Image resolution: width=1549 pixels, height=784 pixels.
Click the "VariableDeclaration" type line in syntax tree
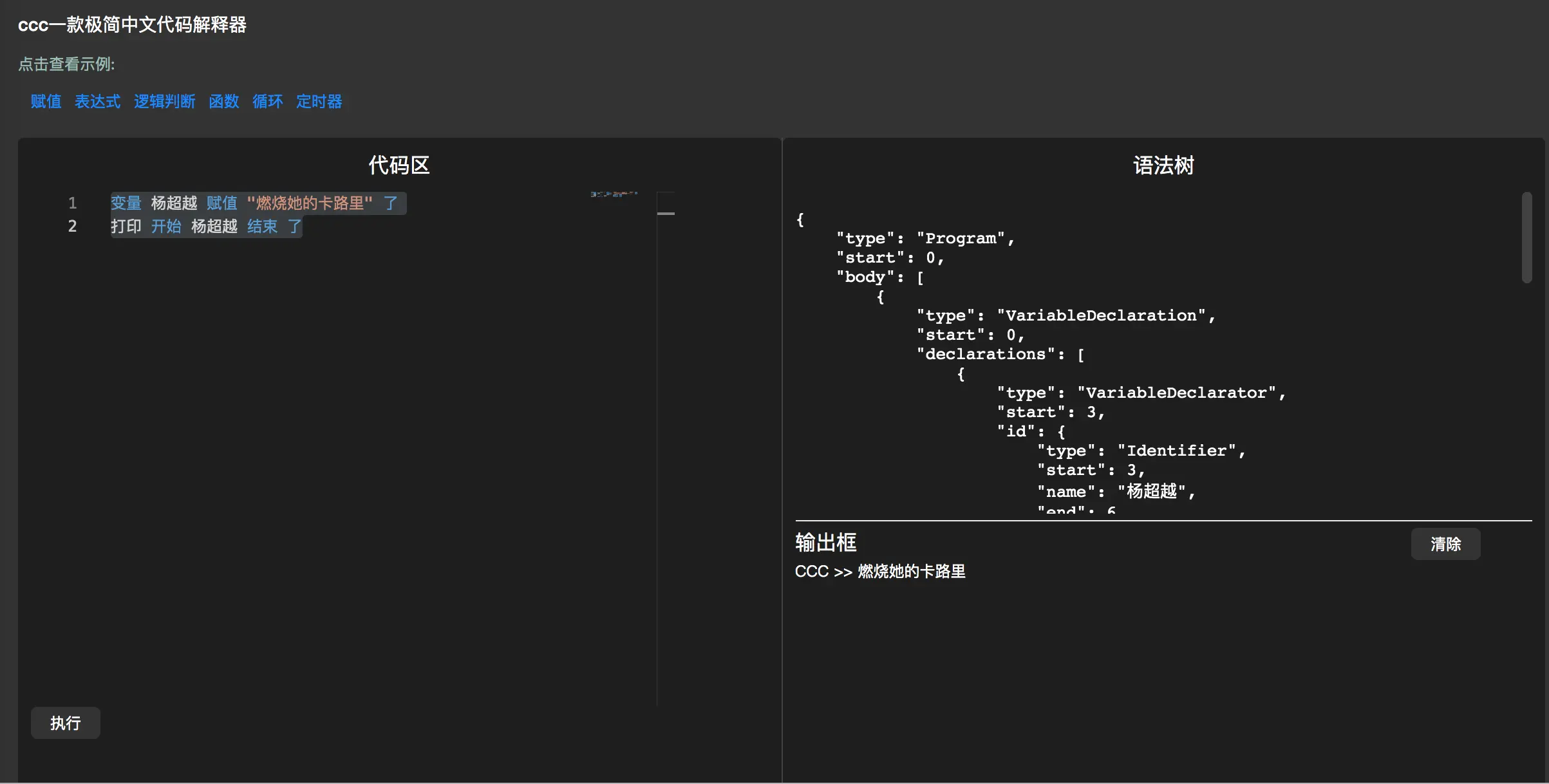click(1066, 315)
